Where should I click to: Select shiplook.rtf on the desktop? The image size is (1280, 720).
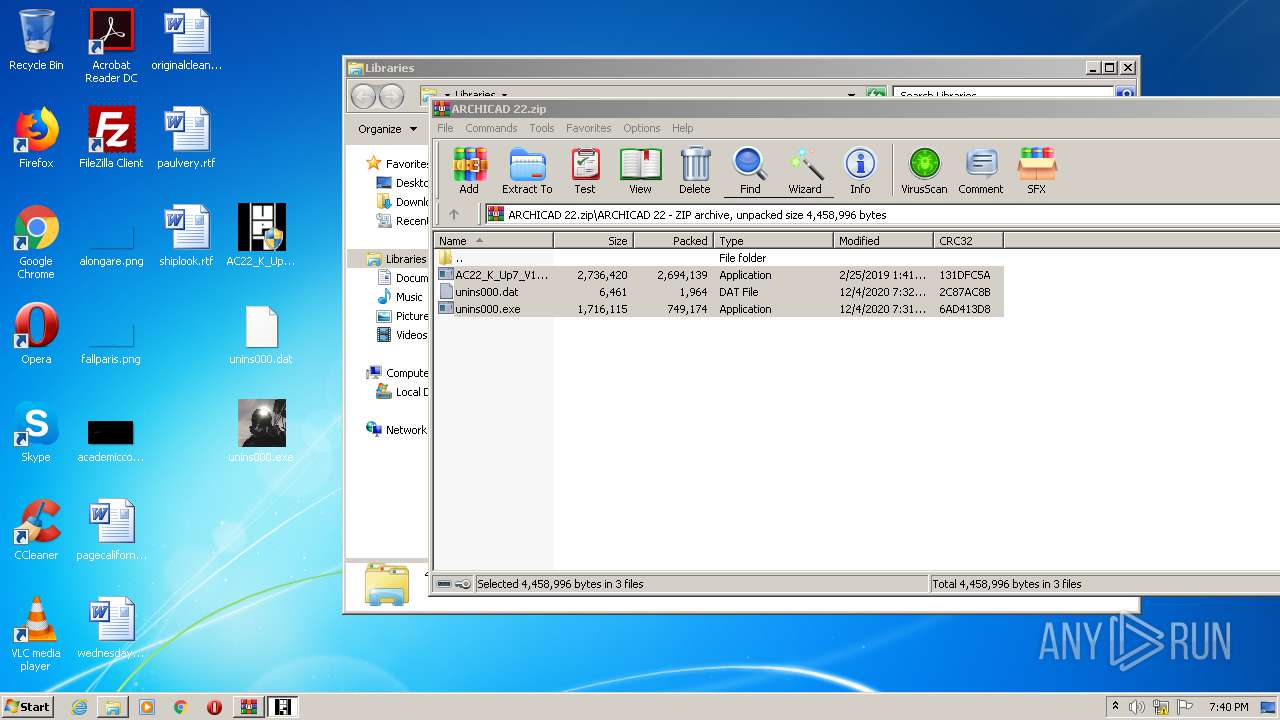pyautogui.click(x=186, y=236)
